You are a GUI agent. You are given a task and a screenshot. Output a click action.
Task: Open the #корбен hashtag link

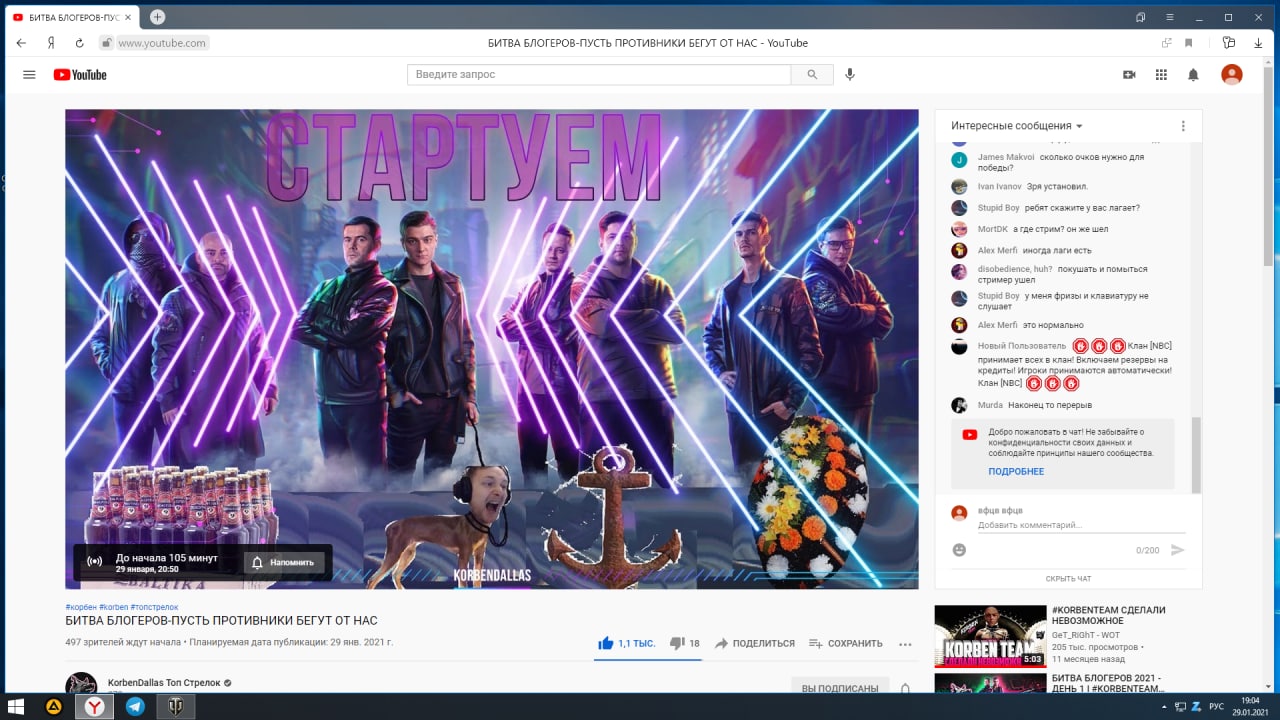pos(80,607)
